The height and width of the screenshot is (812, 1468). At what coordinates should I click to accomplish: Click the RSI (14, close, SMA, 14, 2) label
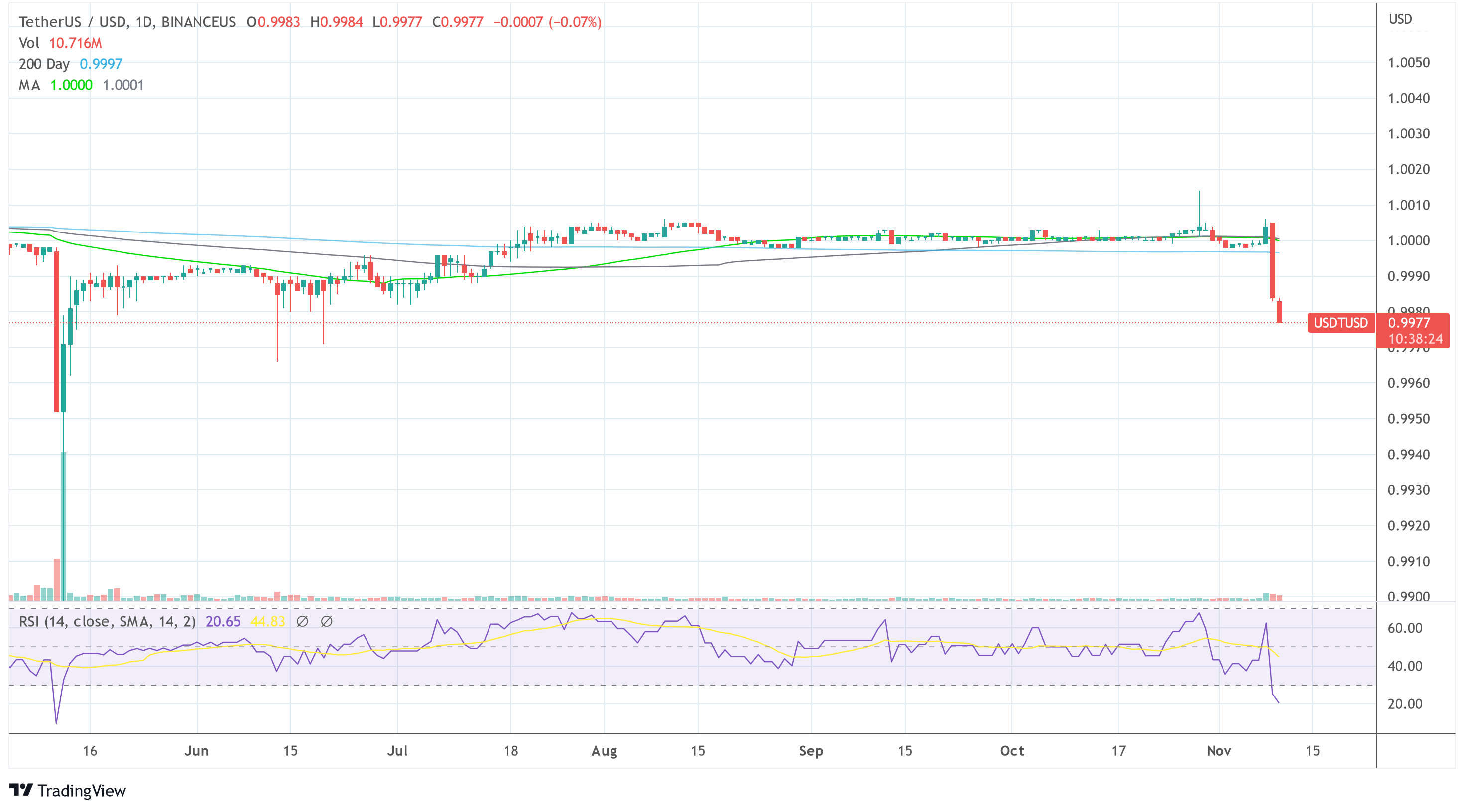pos(107,622)
